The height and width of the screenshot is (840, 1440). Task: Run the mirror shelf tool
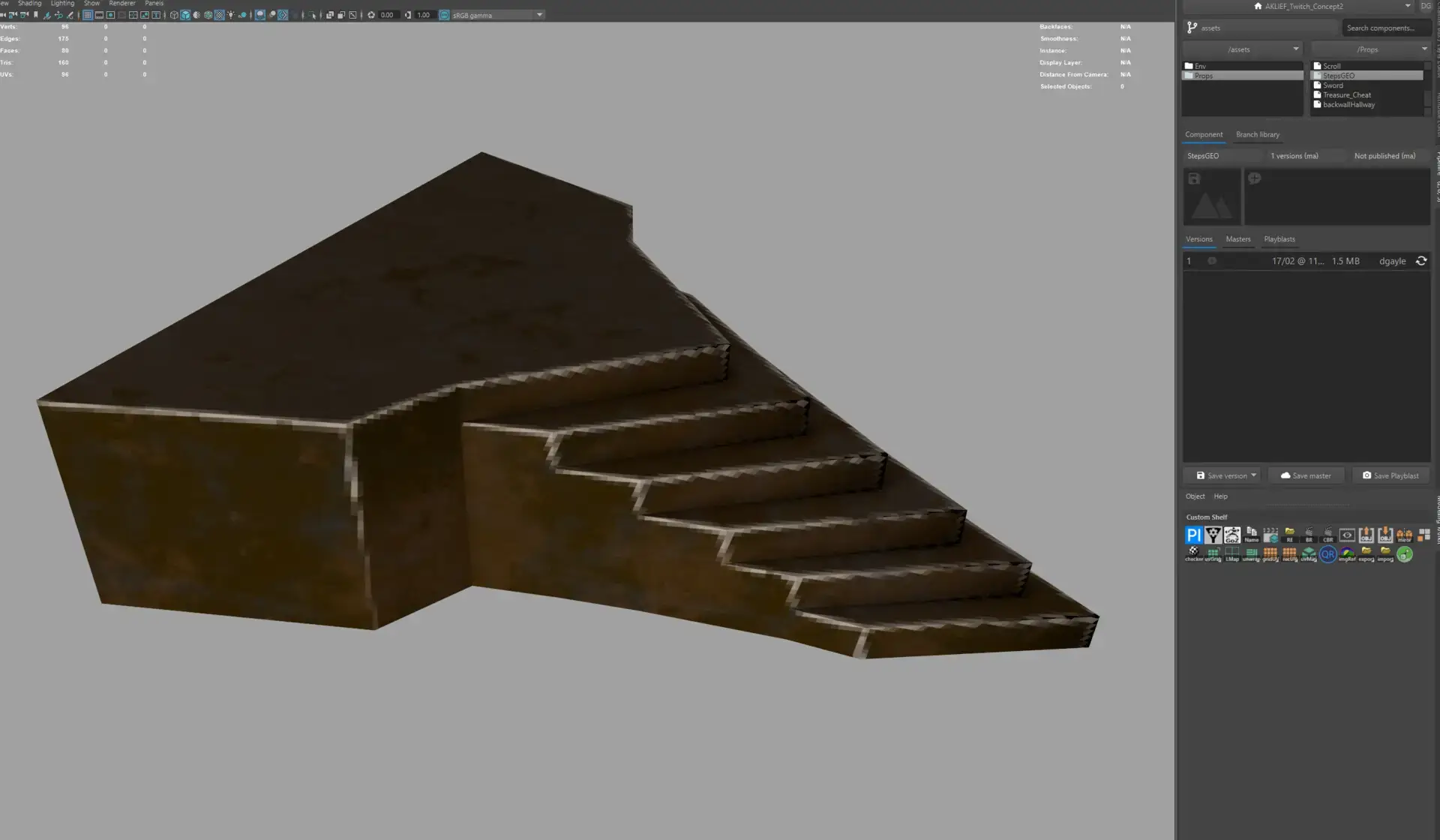pyautogui.click(x=1404, y=535)
